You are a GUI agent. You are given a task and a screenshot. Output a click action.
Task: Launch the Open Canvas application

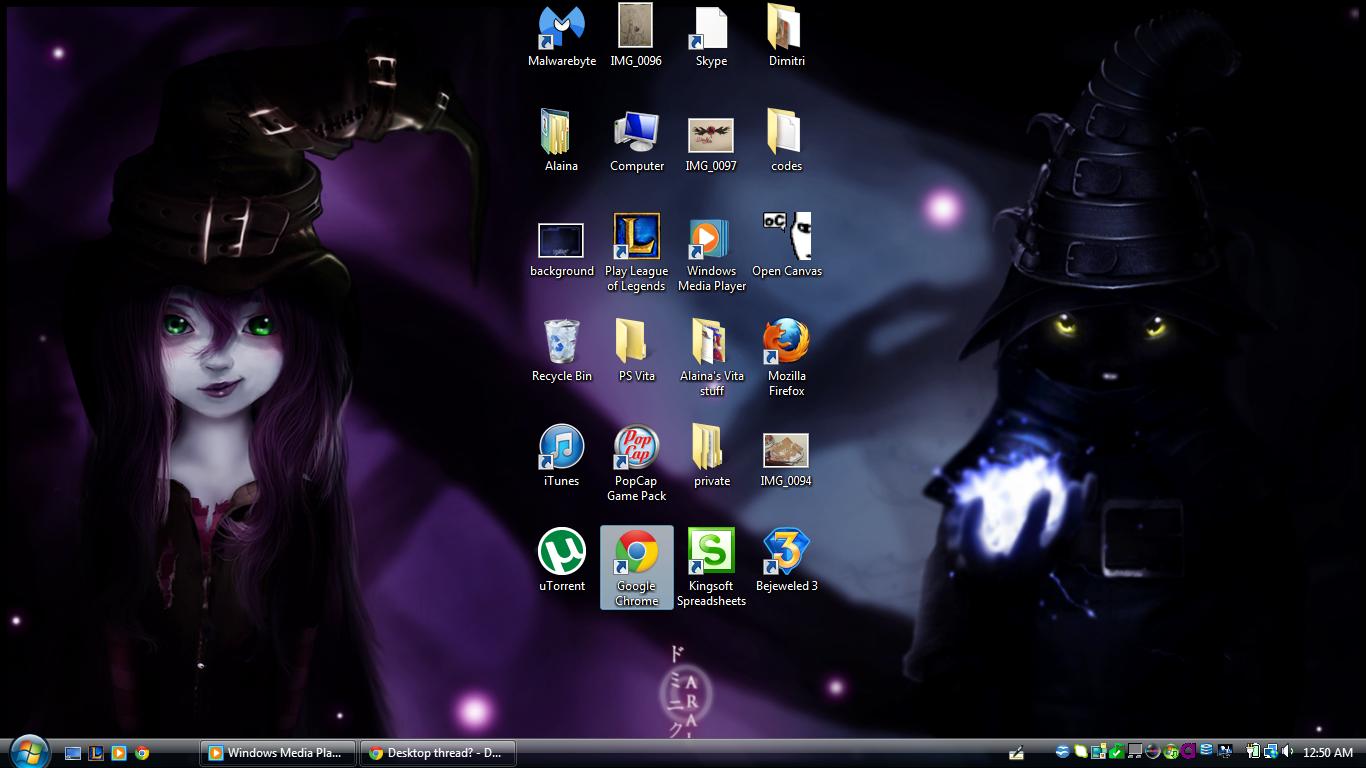(x=787, y=246)
